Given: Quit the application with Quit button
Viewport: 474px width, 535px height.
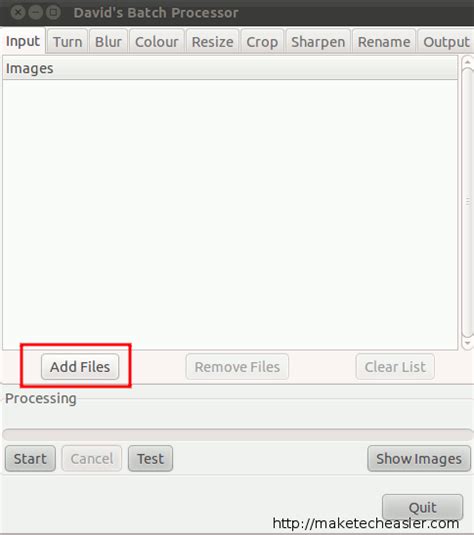Looking at the screenshot, I should coord(422,507).
